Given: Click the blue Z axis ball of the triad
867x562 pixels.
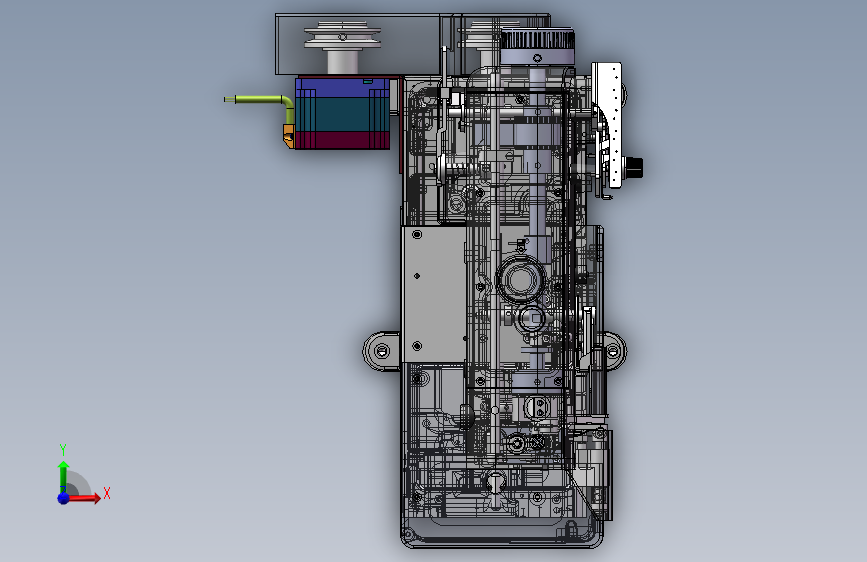Looking at the screenshot, I should tap(64, 498).
